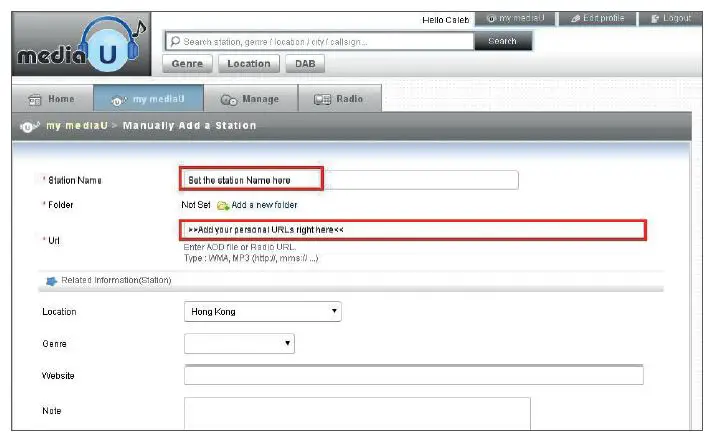Click the Add a new folder icon

point(223,206)
